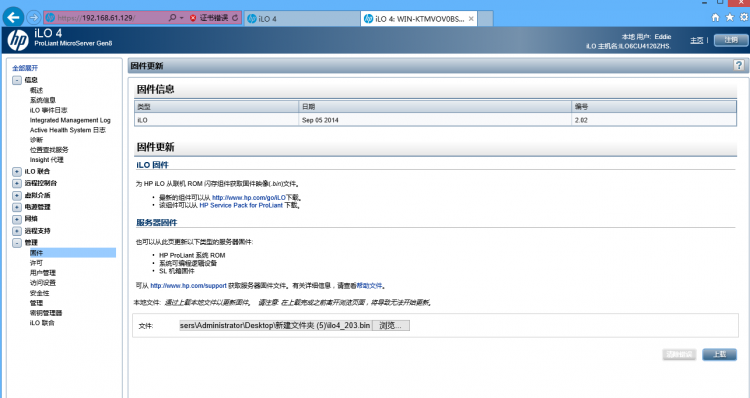Click the ilo4_203.bin file path field
The width and height of the screenshot is (750, 398).
coord(275,325)
